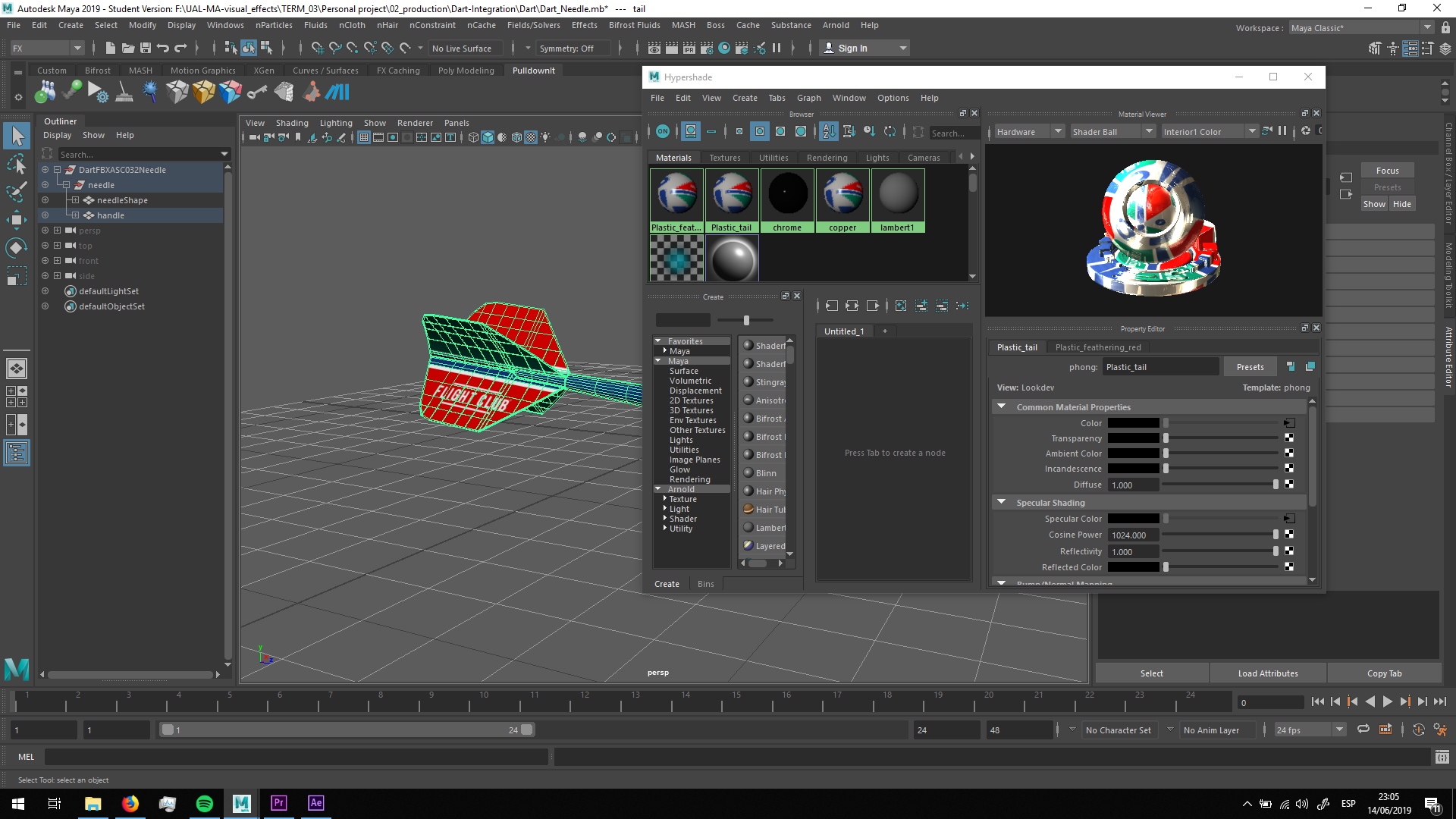
Task: Open the Arnold menu
Action: coord(836,25)
